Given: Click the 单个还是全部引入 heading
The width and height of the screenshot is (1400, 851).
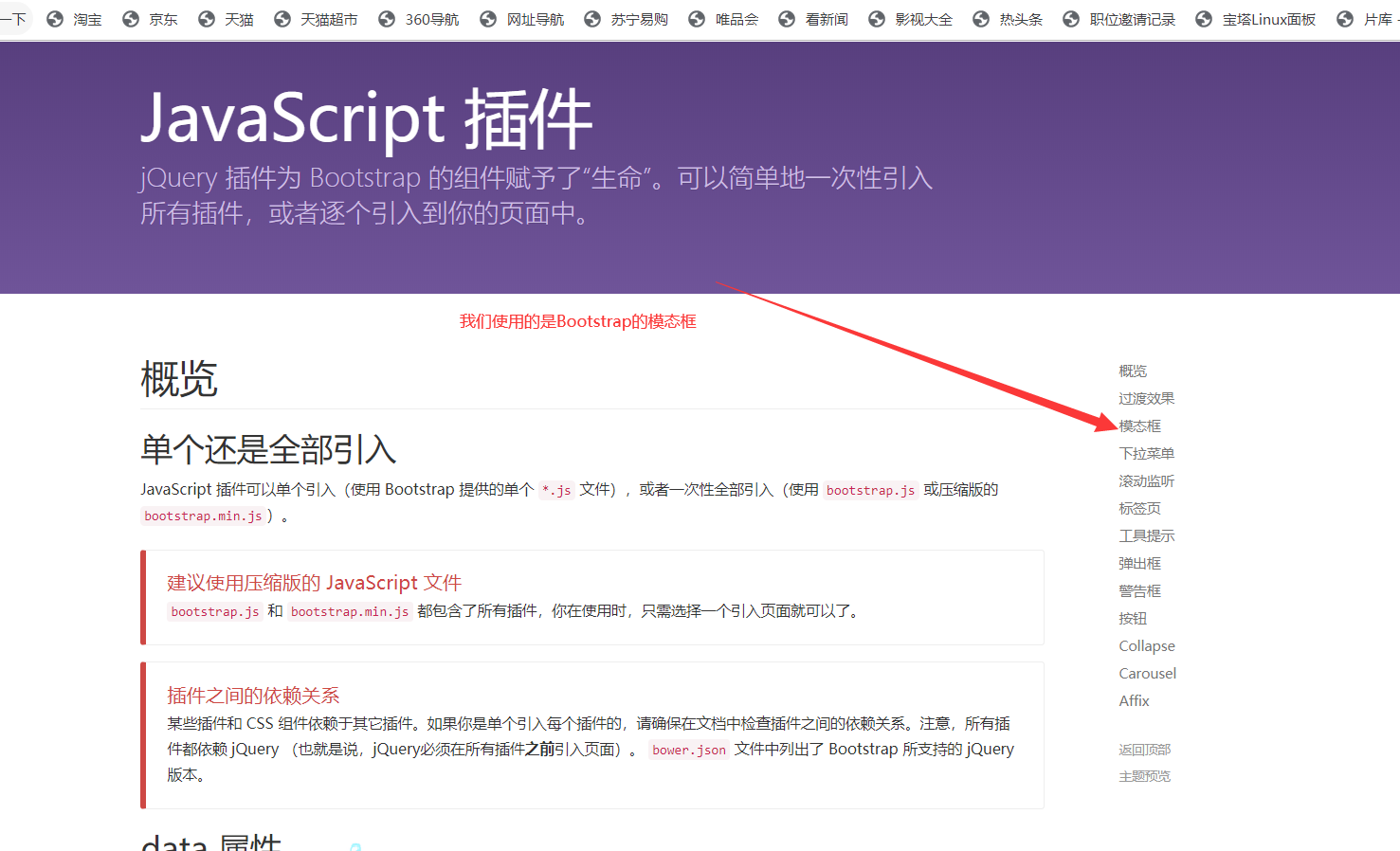Looking at the screenshot, I should click(268, 449).
